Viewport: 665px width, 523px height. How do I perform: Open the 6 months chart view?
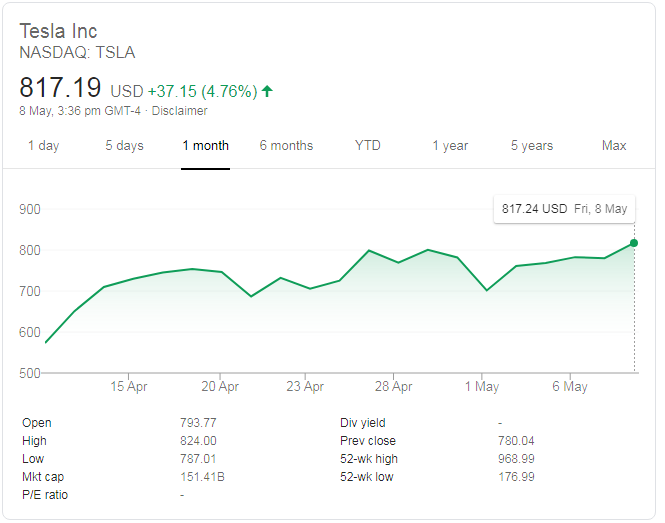286,146
